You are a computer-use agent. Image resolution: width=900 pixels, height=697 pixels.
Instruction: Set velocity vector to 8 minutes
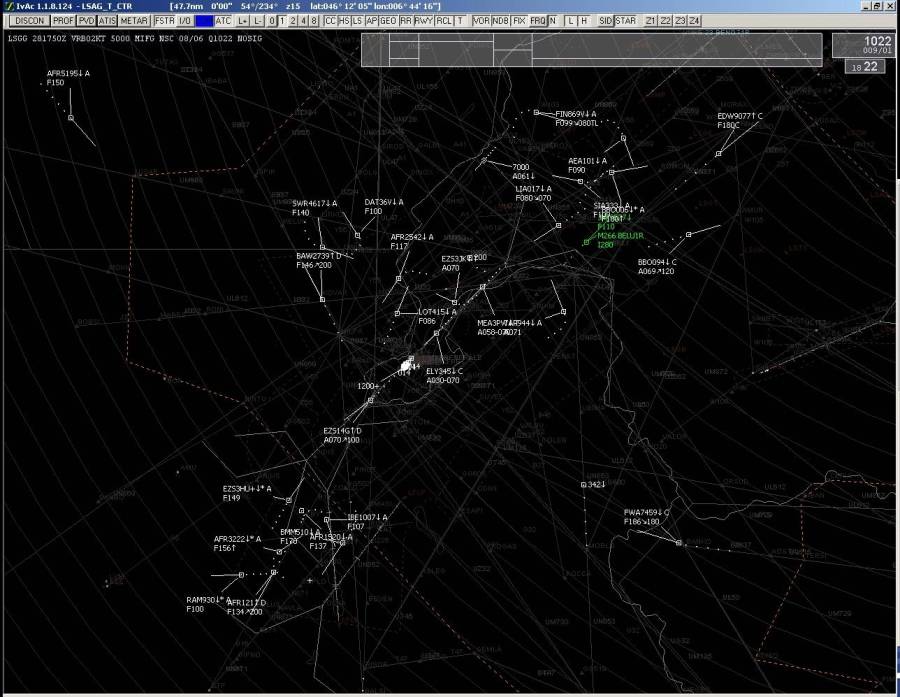[x=314, y=20]
